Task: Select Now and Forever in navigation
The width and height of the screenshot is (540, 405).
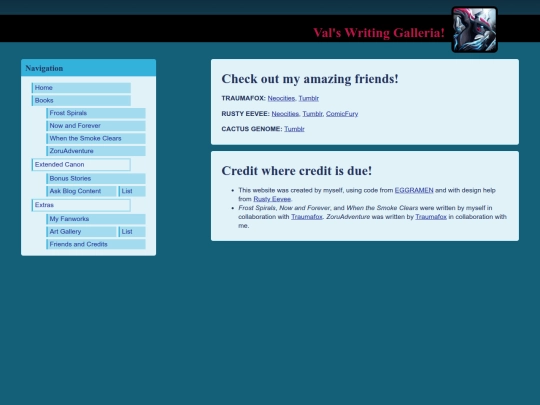Action: click(x=96, y=126)
